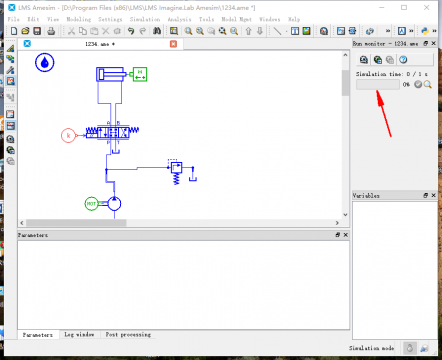This screenshot has height=360, width=442.
Task: Expand hidden toolbar items with the chevron
Action: pos(388,31)
